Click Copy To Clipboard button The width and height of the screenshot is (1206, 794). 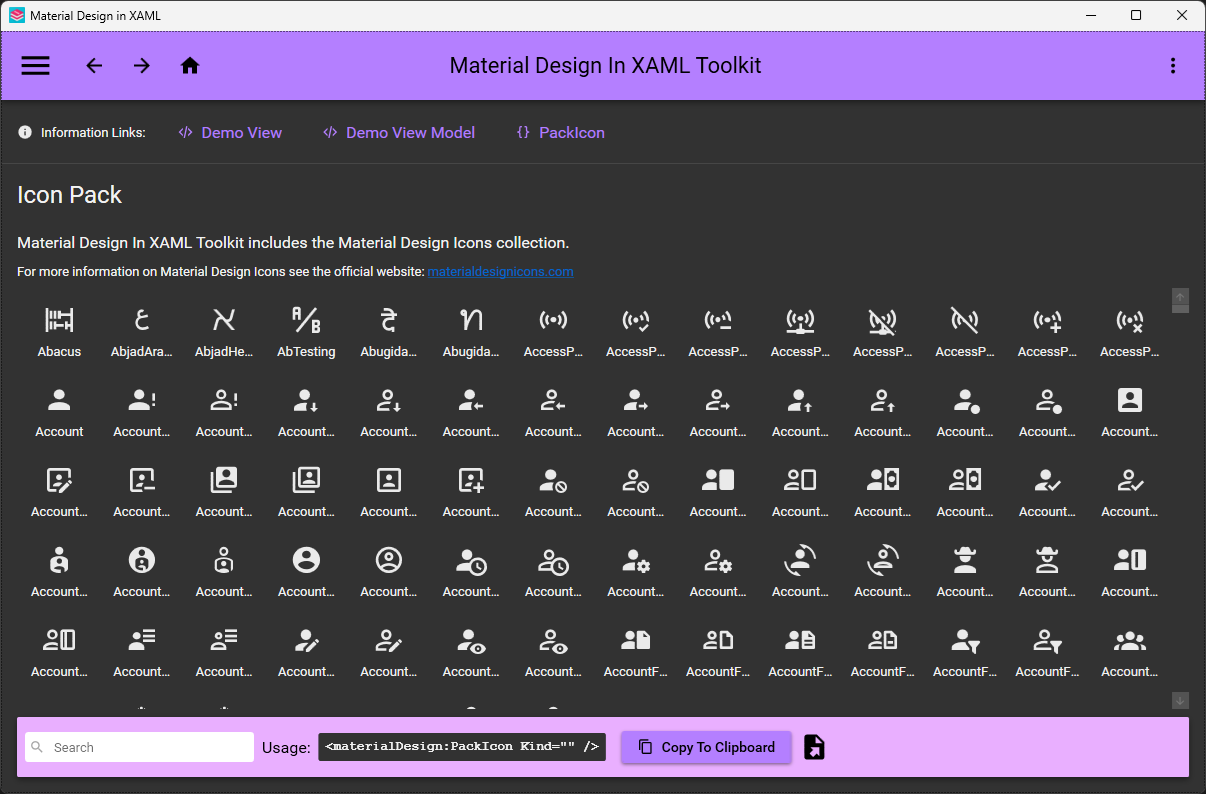coord(706,747)
